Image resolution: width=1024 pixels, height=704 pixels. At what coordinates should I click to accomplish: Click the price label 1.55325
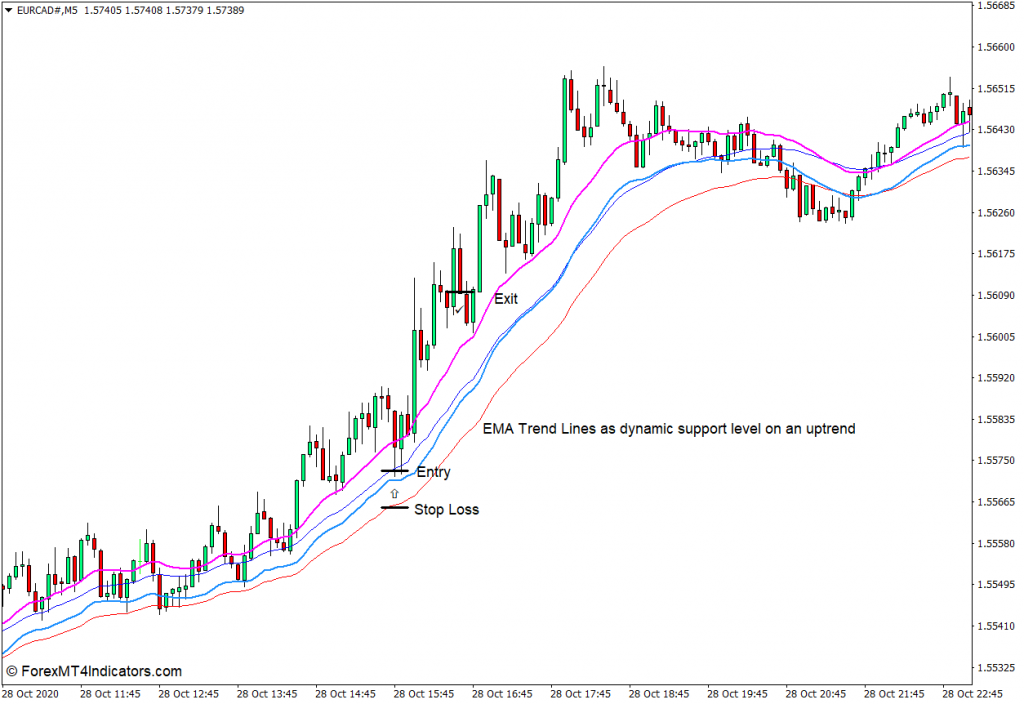(x=996, y=667)
